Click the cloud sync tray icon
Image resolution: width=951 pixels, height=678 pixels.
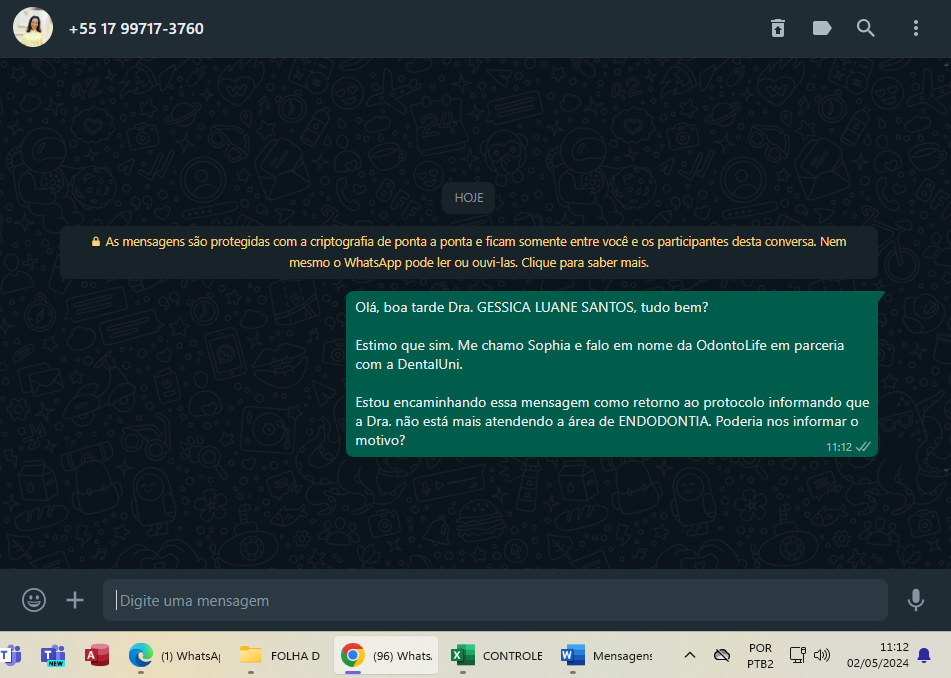[x=722, y=655]
